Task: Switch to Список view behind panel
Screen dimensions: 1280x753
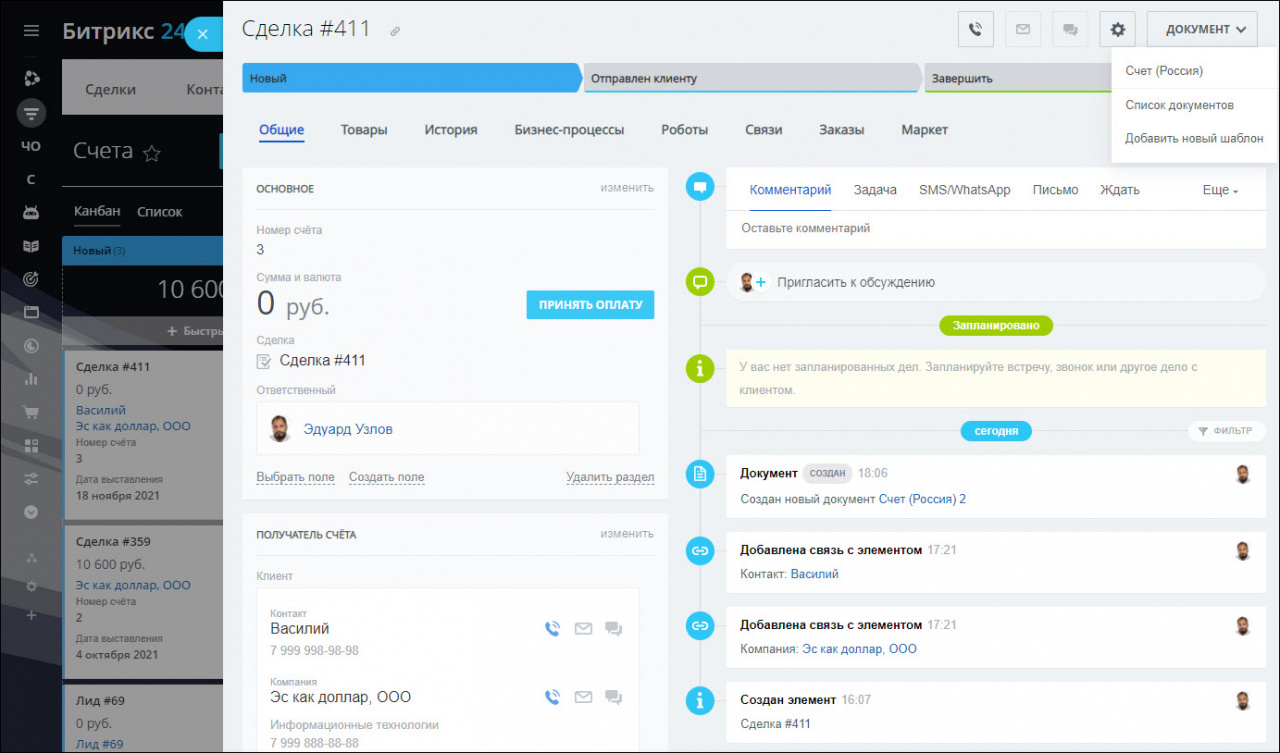Action: tap(160, 212)
